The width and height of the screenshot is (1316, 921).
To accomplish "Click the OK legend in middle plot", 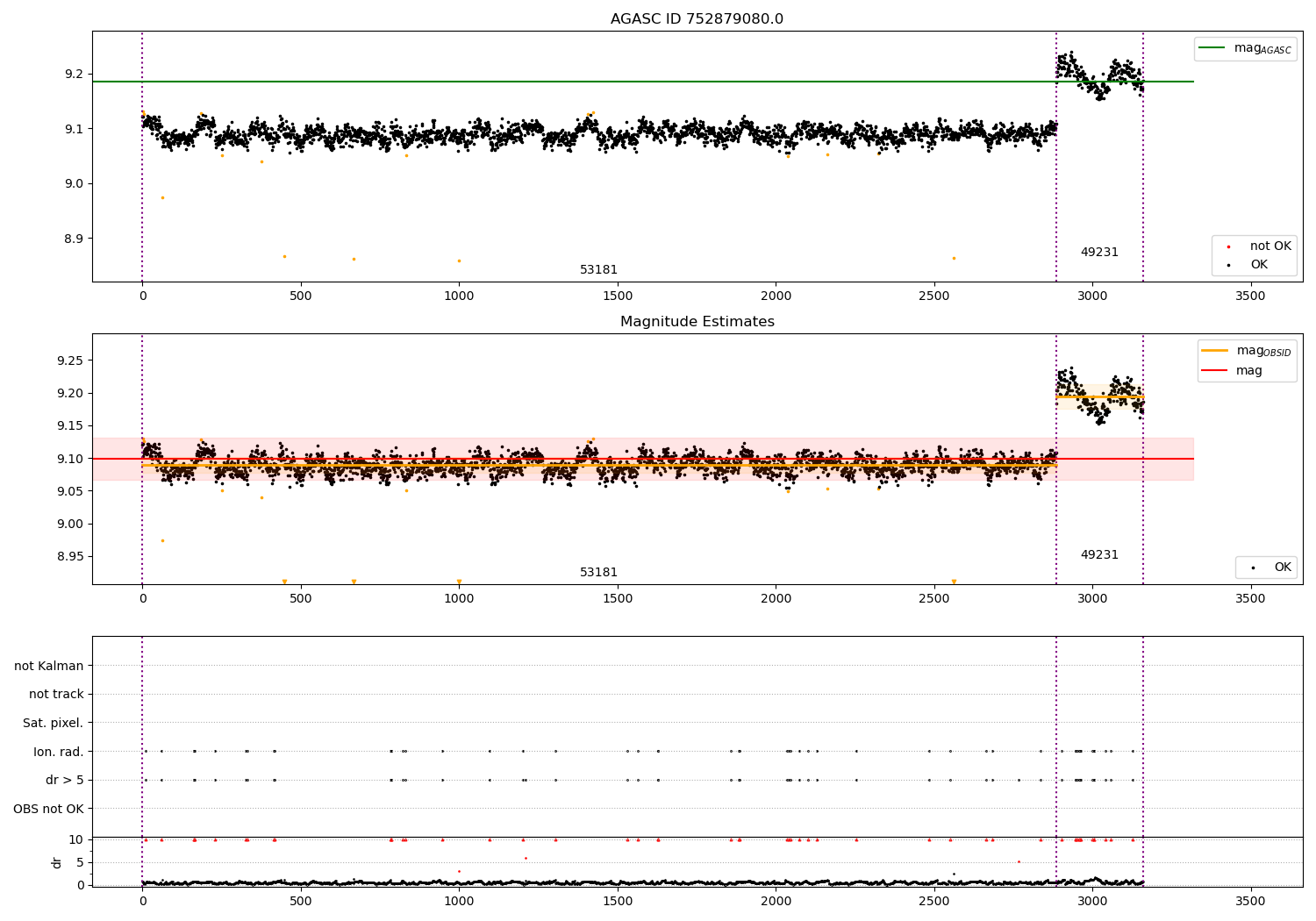I will (x=1267, y=568).
